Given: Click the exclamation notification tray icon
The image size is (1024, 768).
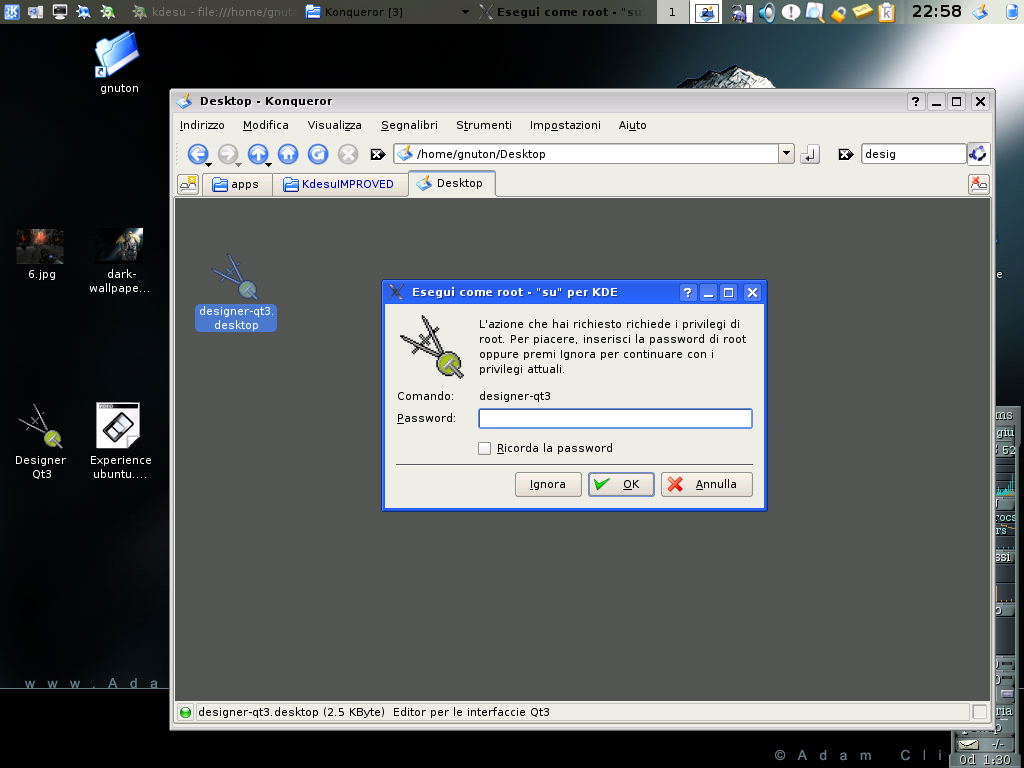Looking at the screenshot, I should click(791, 12).
